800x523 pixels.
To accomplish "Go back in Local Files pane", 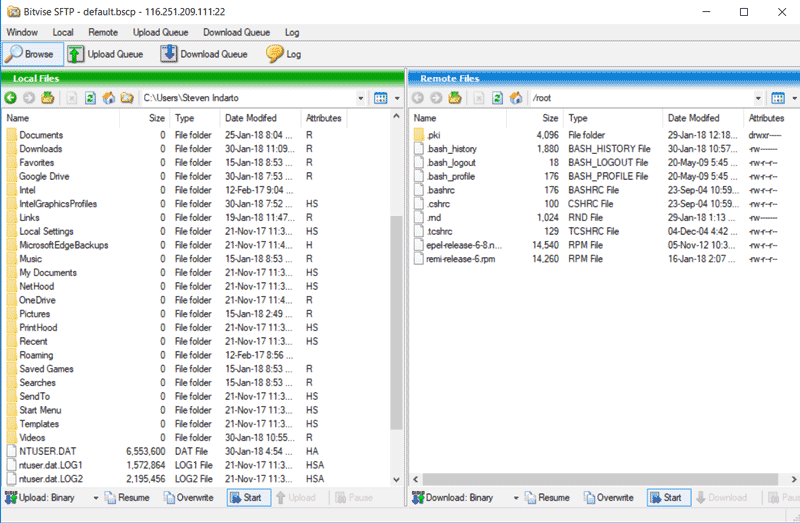I will pyautogui.click(x=11, y=98).
